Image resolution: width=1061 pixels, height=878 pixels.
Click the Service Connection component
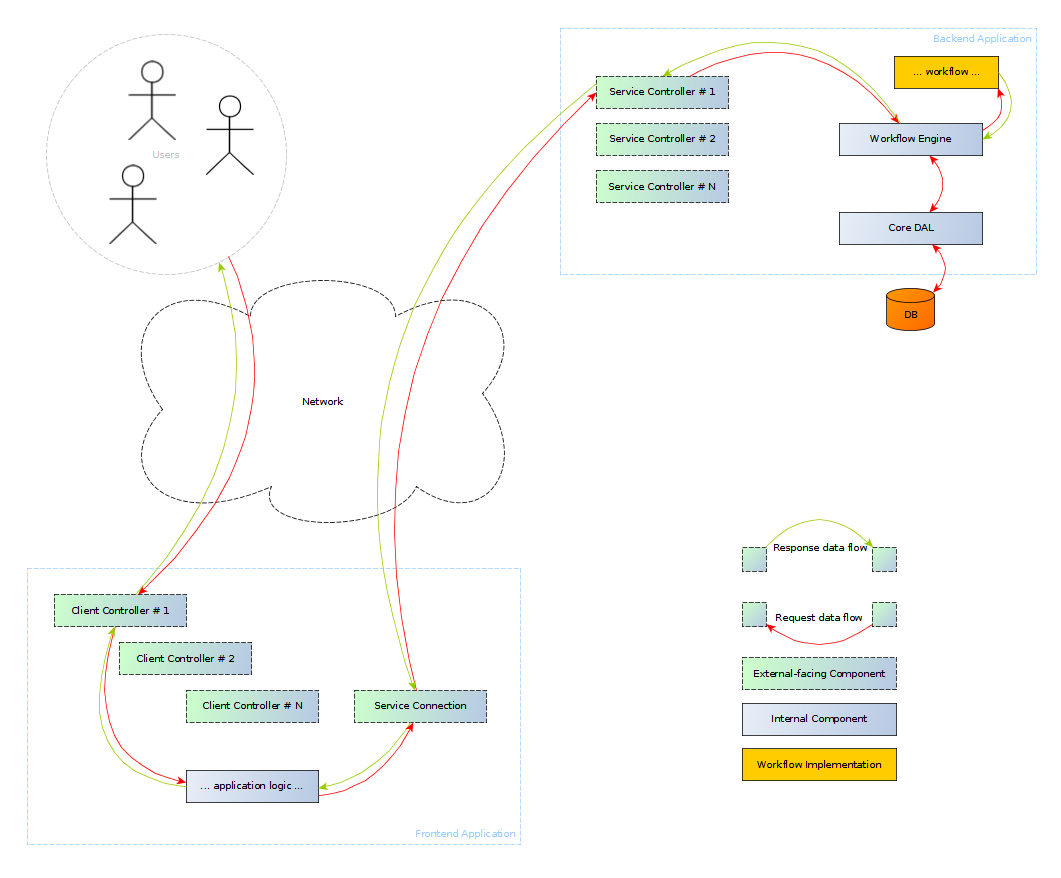420,706
